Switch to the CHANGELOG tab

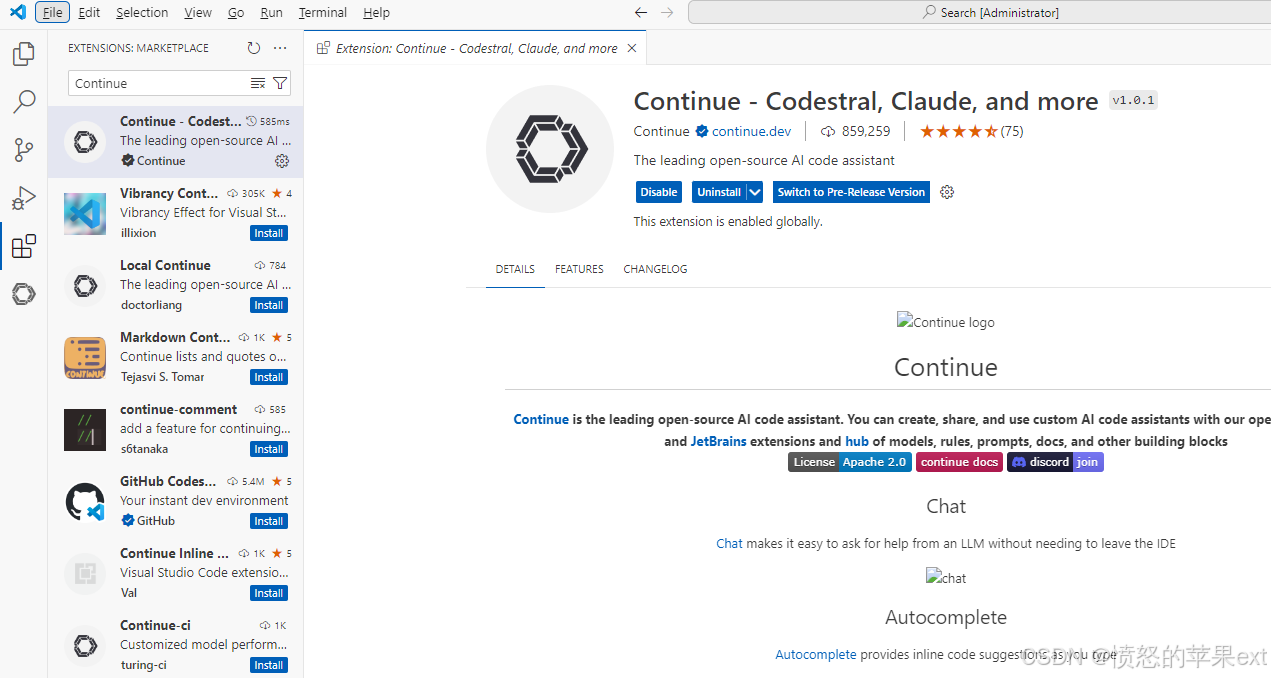[x=655, y=269]
